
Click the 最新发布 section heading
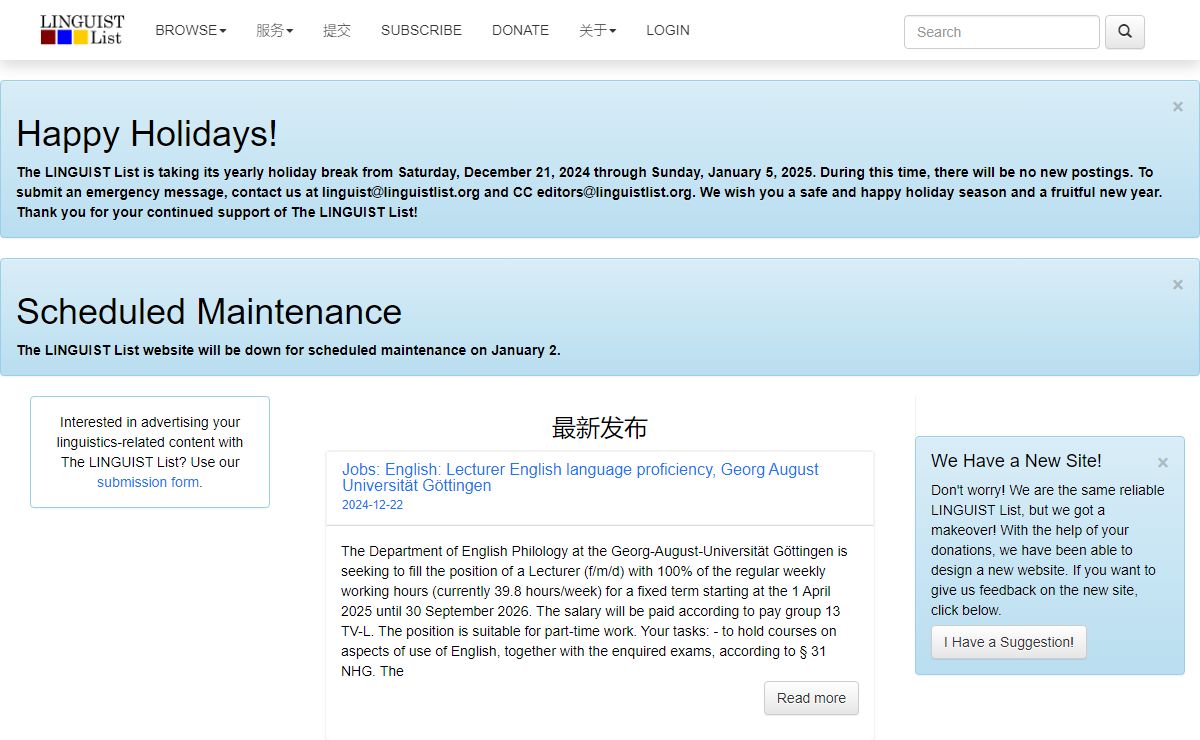(x=600, y=428)
